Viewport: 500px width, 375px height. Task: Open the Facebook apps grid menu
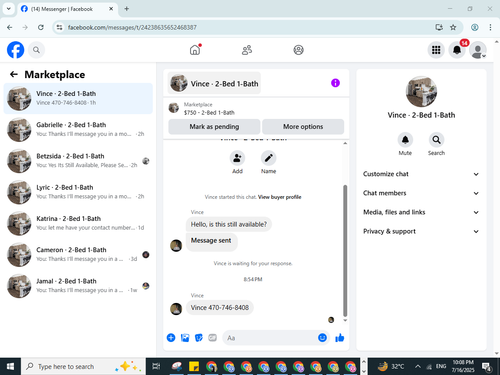[x=436, y=50]
